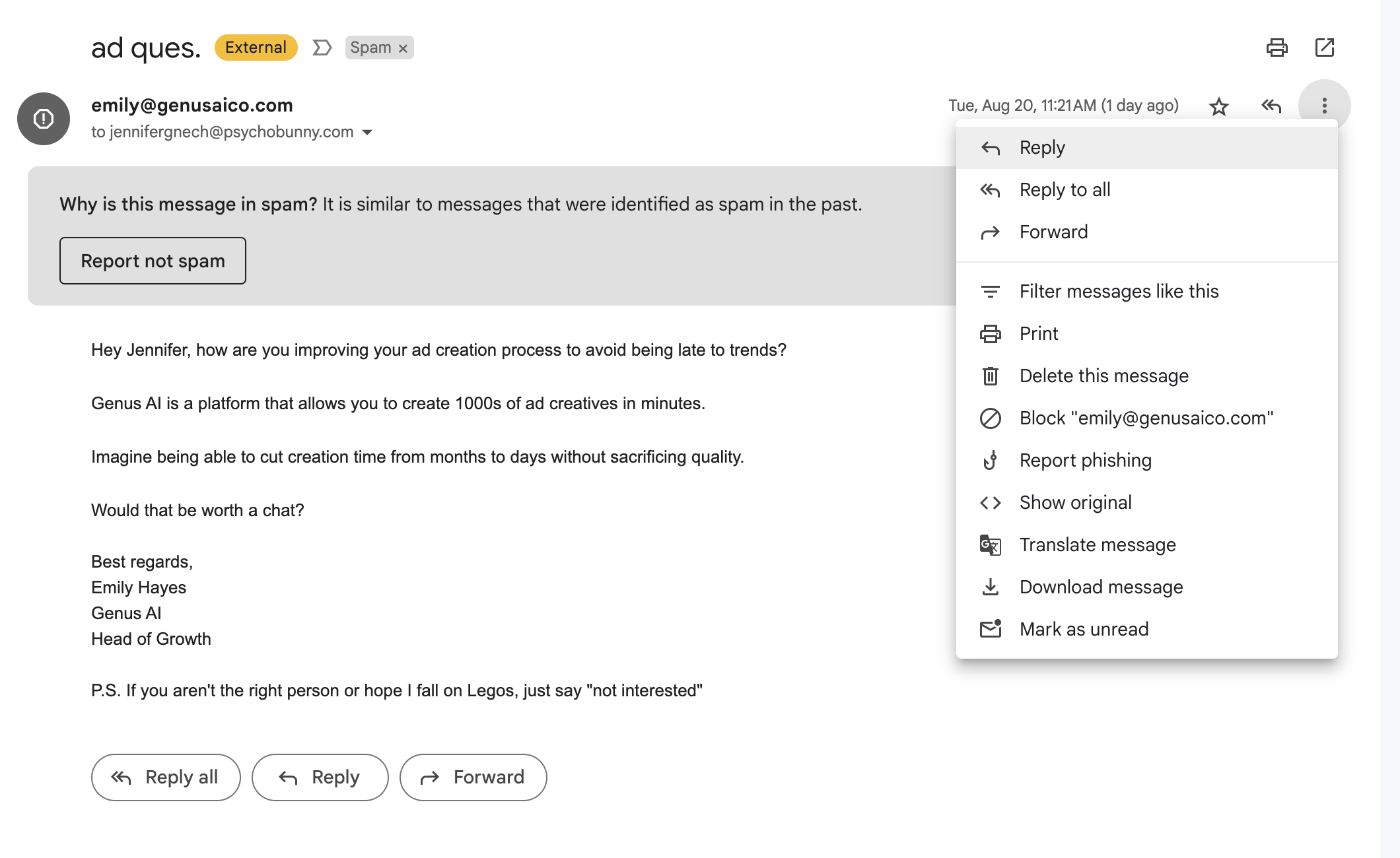Remove the Spam label with X
This screenshot has height=858, width=1400.
[403, 48]
